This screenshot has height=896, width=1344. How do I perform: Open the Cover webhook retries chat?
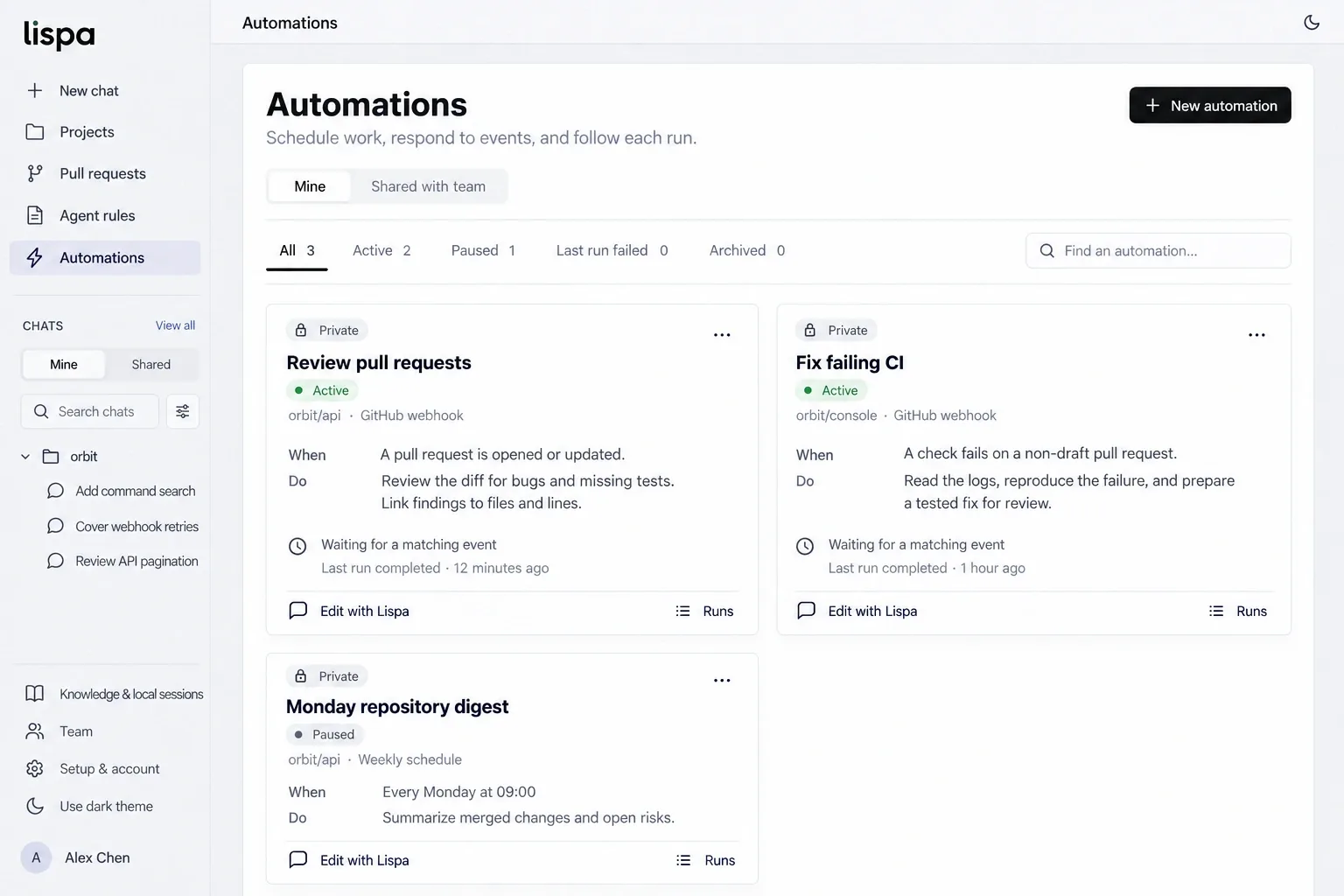click(122, 526)
